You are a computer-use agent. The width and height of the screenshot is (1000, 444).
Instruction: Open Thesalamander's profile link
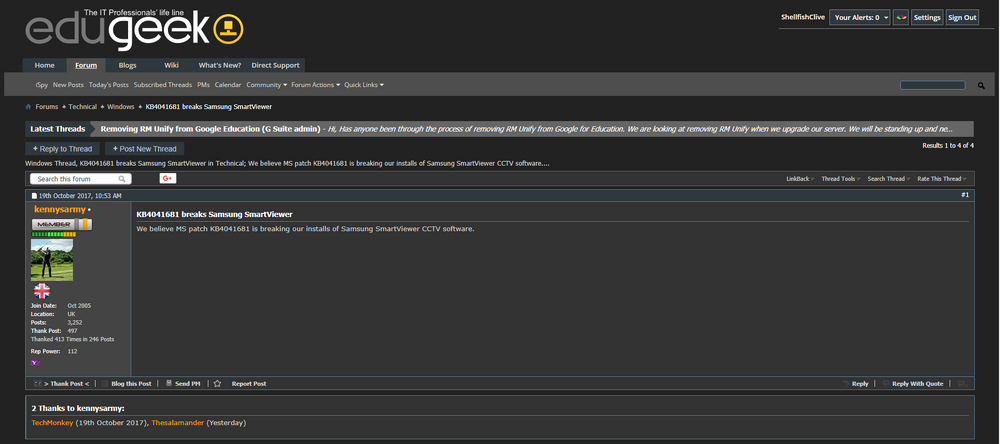click(x=177, y=422)
